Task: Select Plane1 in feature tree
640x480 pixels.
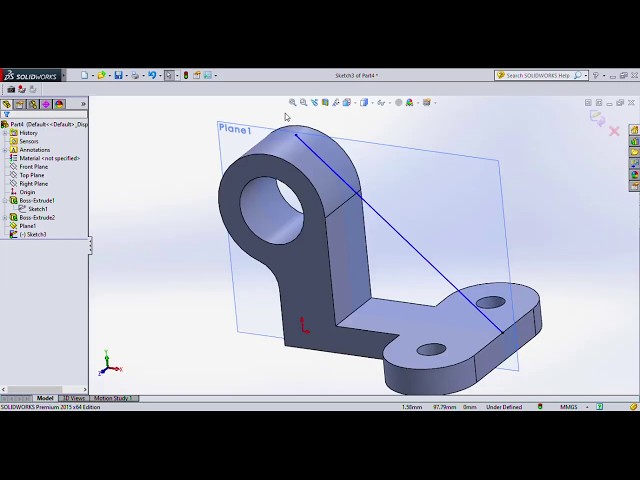Action: click(23, 226)
